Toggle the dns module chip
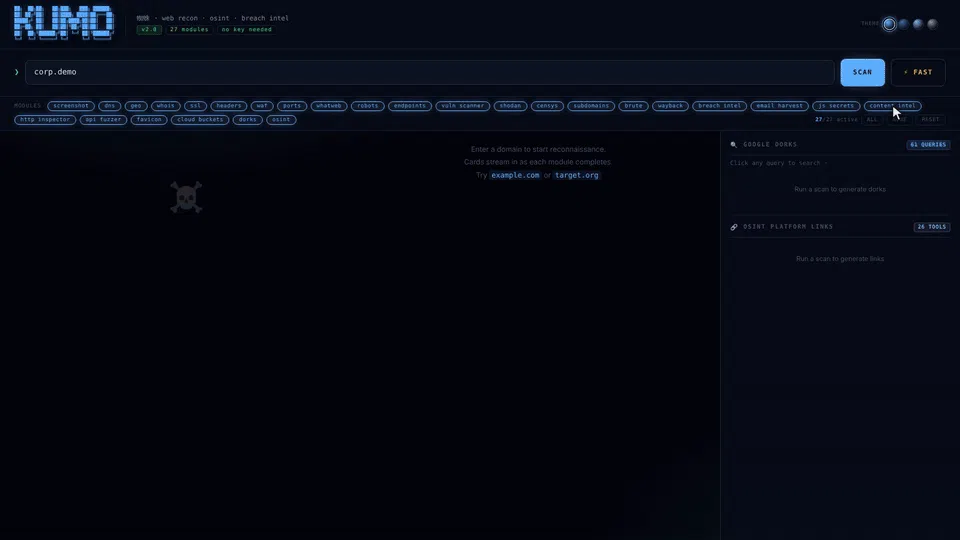The width and height of the screenshot is (960, 540). click(110, 106)
